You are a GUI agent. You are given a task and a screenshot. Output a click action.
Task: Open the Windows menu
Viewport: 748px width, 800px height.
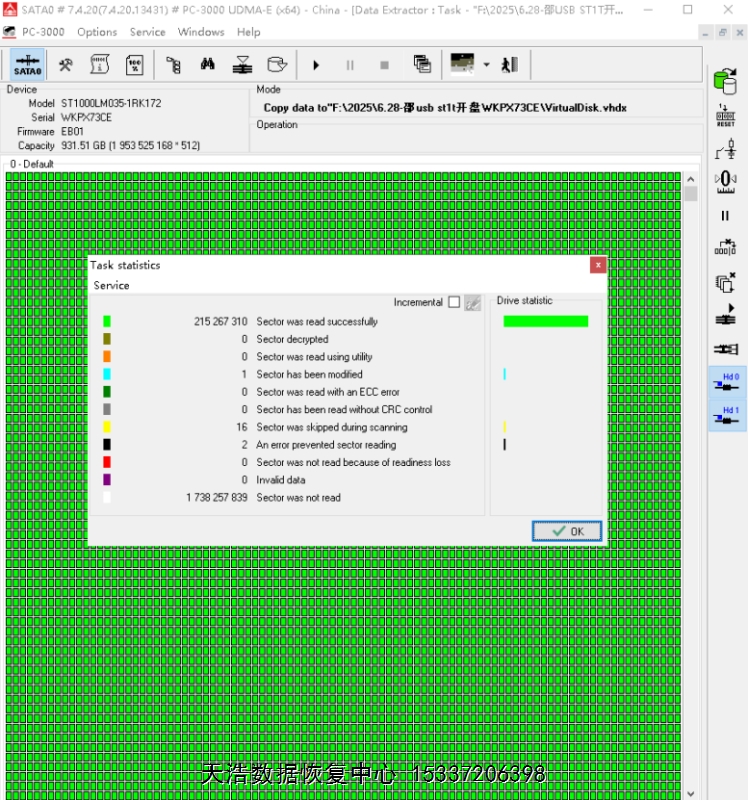(x=201, y=32)
